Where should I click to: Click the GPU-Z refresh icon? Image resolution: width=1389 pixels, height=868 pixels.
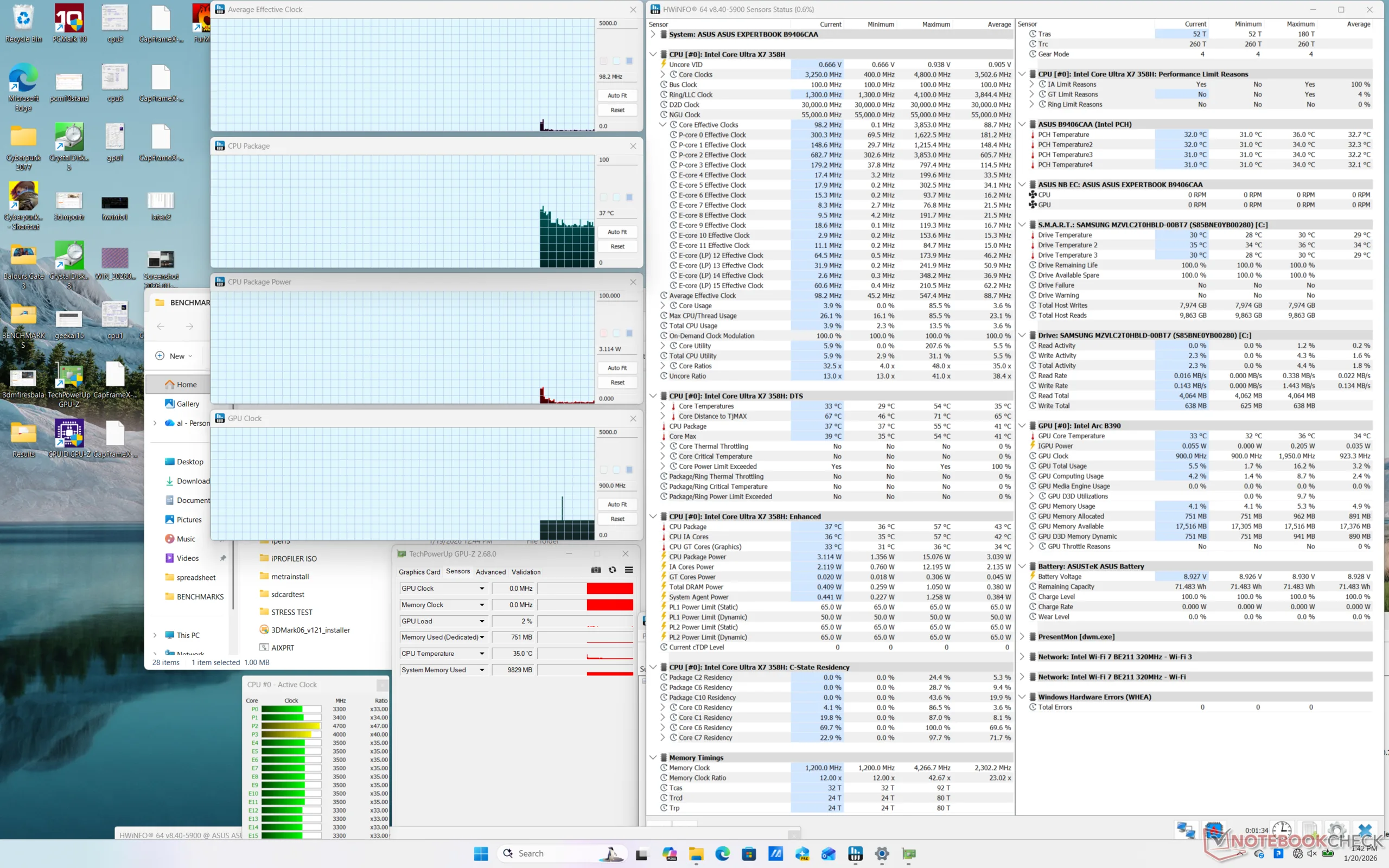point(613,570)
